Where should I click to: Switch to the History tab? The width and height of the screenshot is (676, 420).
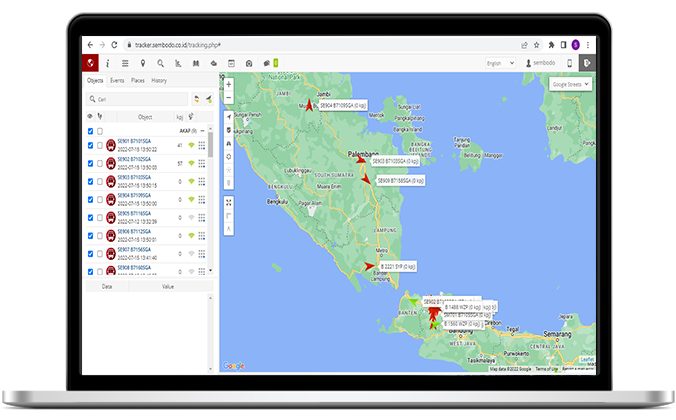point(159,80)
